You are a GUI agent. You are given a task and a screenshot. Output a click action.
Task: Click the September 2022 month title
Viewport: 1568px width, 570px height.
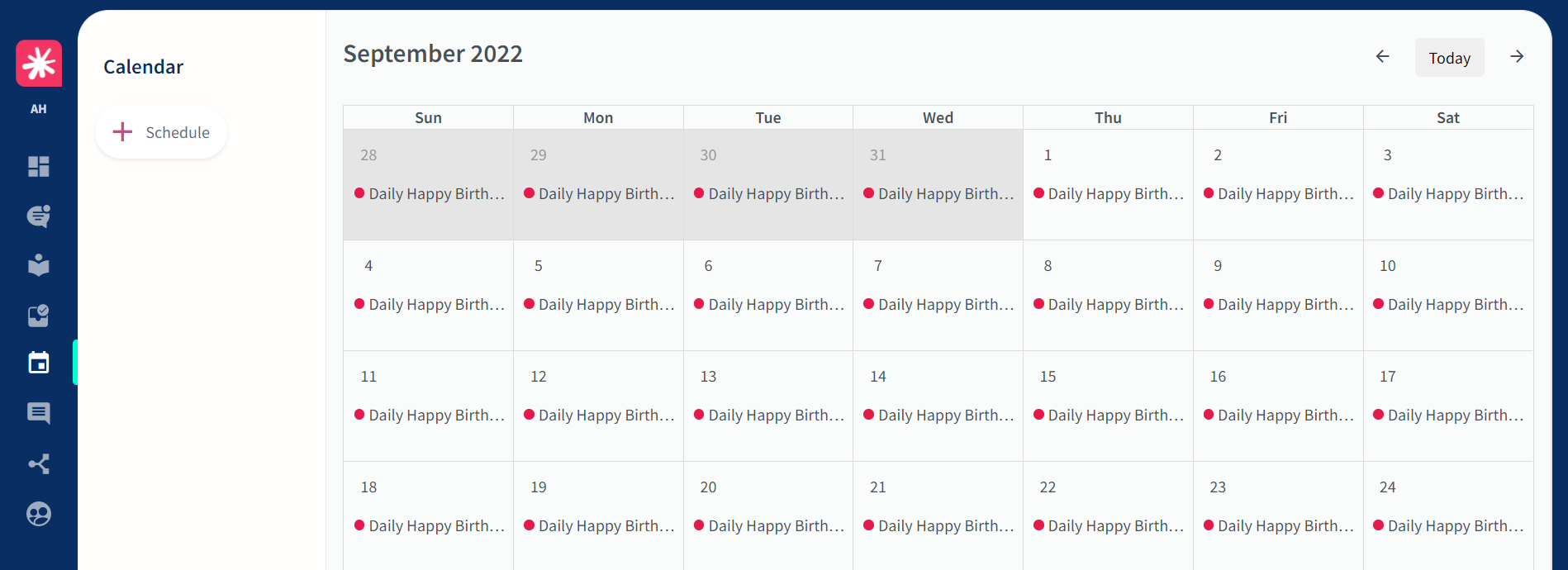pyautogui.click(x=433, y=54)
